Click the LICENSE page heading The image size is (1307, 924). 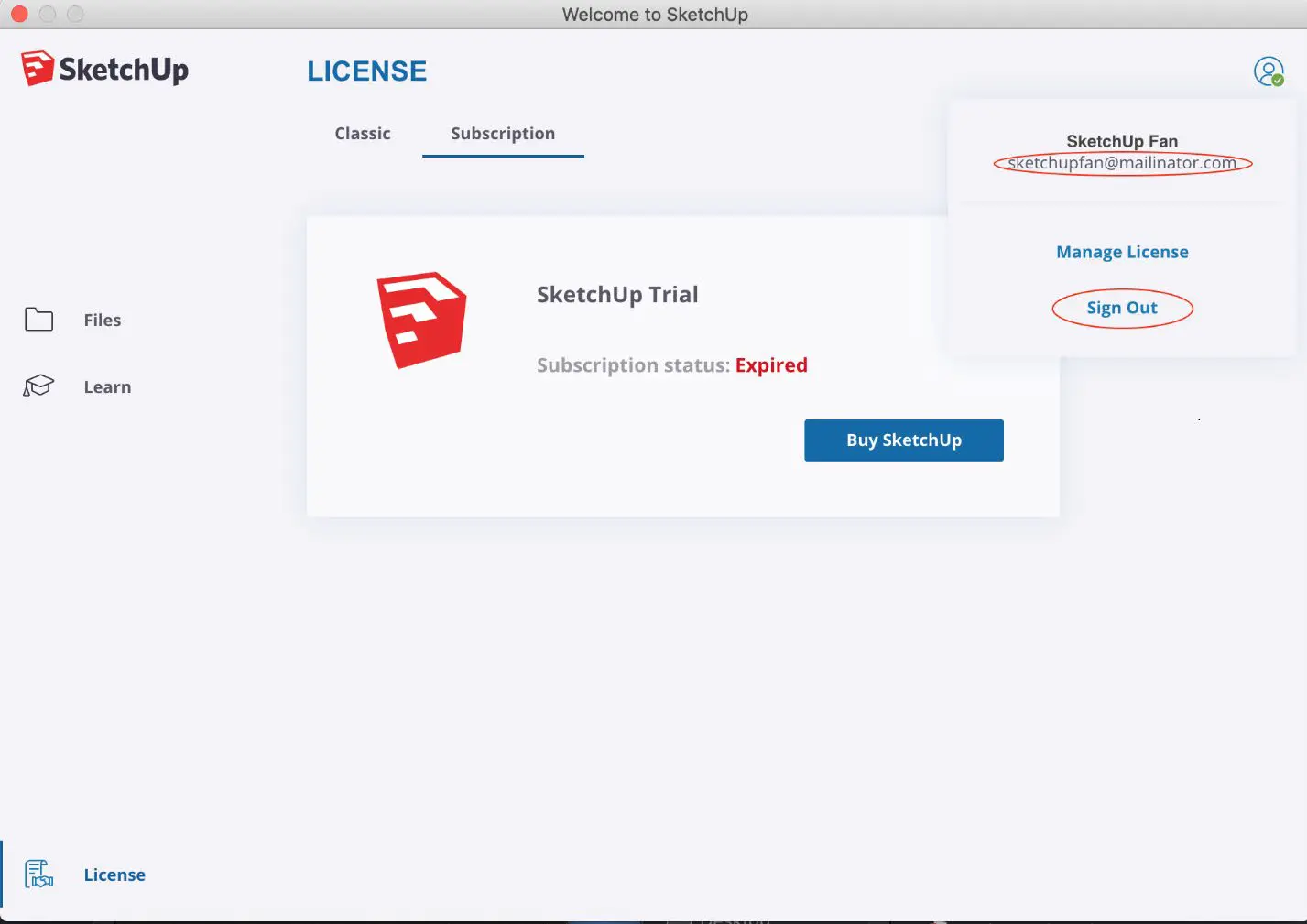367,71
